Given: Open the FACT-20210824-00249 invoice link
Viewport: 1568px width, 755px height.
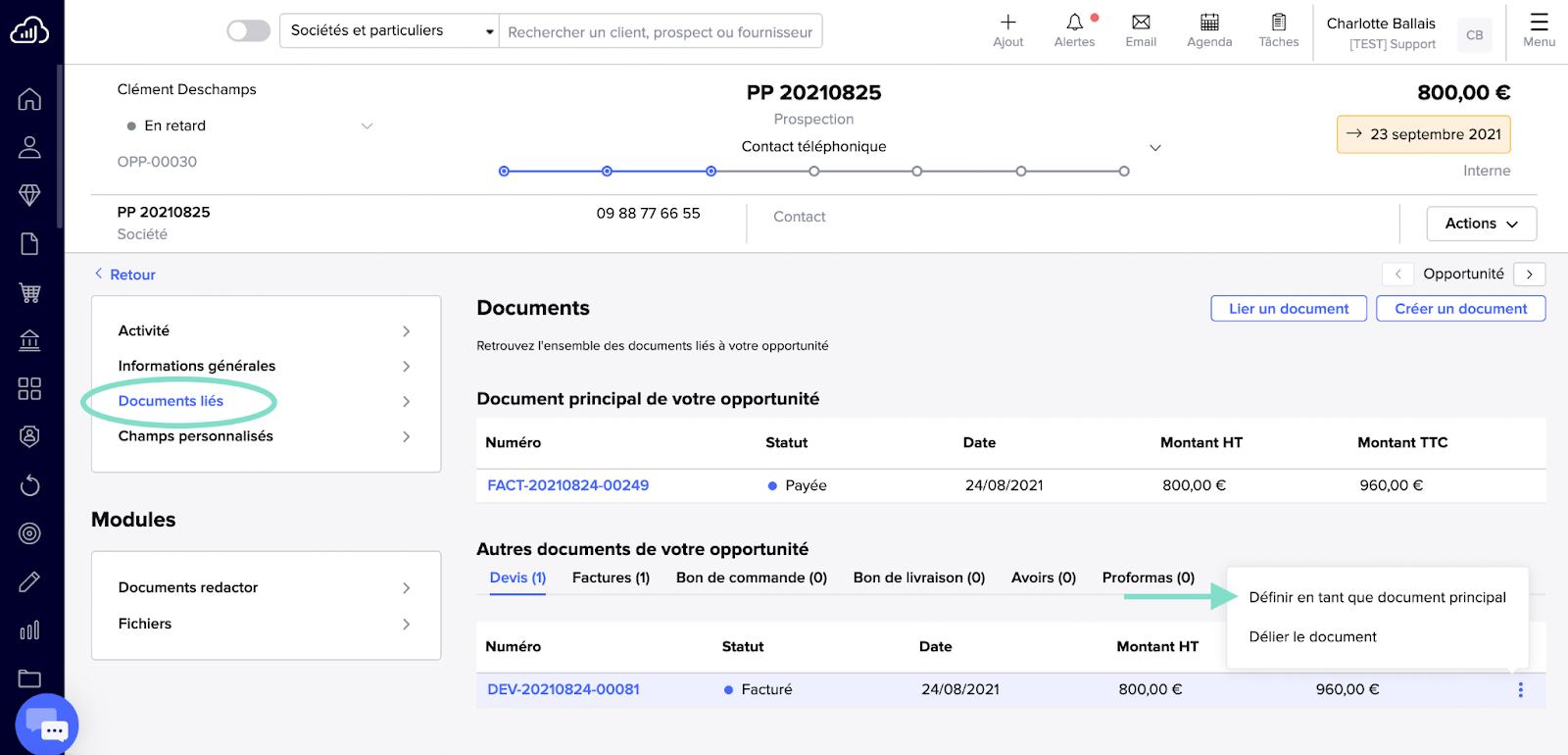Looking at the screenshot, I should (567, 485).
